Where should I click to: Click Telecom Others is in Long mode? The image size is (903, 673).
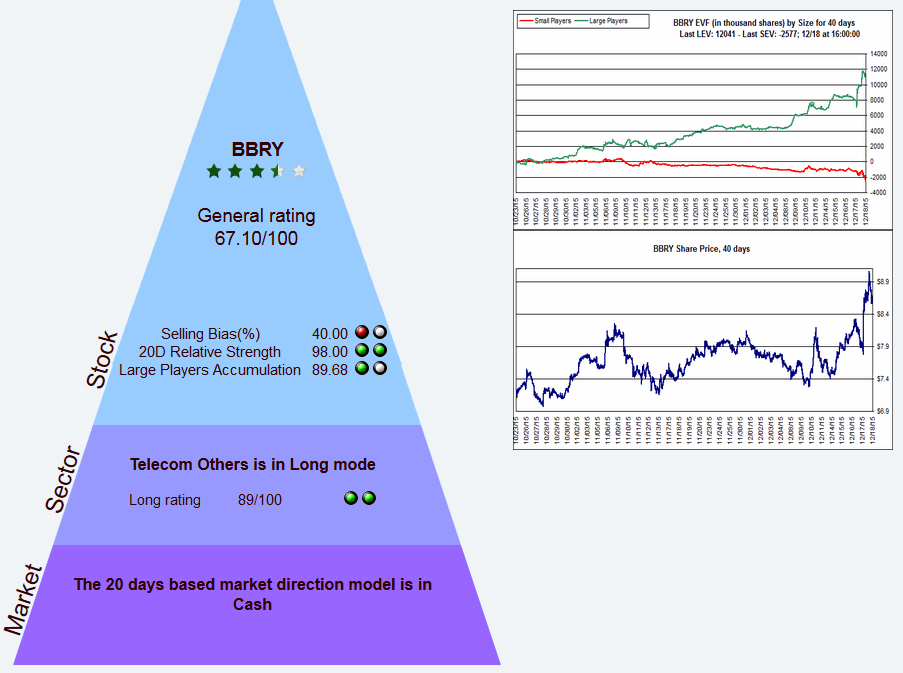tap(252, 465)
